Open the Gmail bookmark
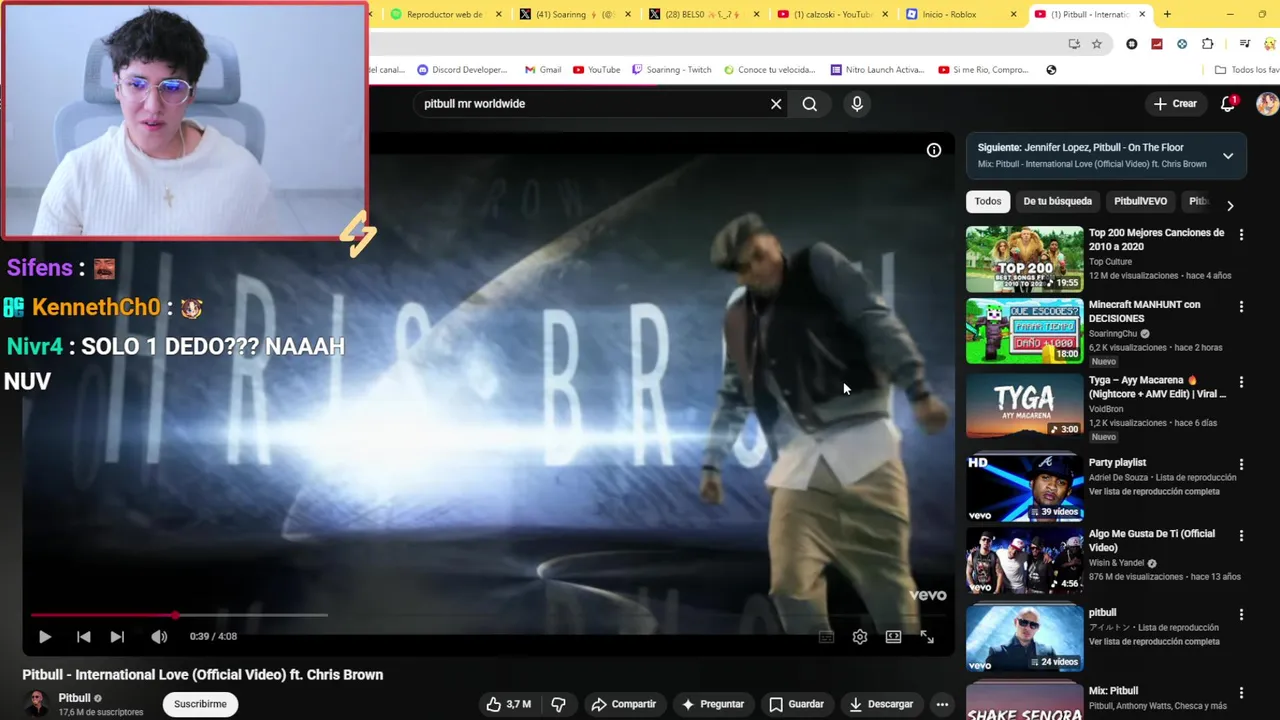 coord(543,70)
